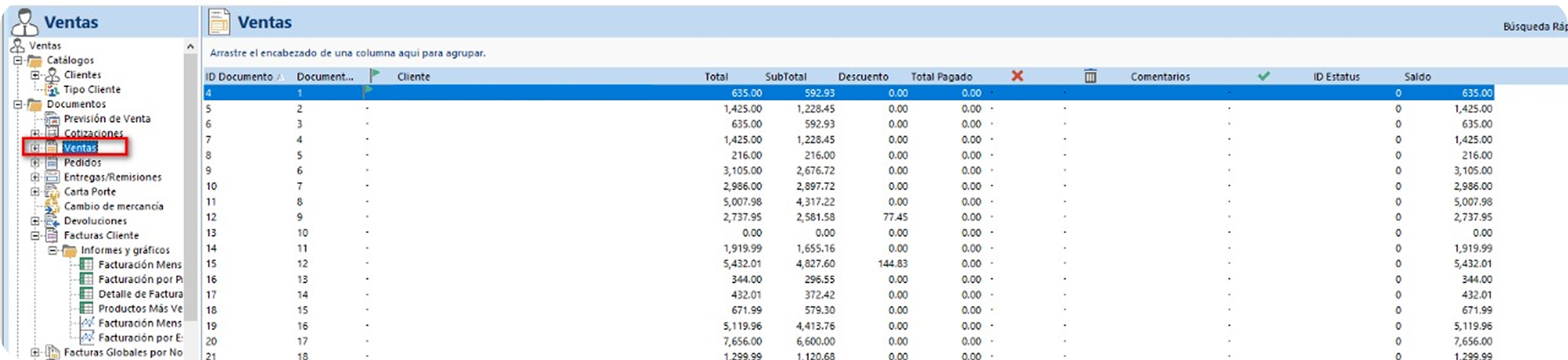Image resolution: width=1568 pixels, height=360 pixels.
Task: Click the Productos Más Ve report icon
Action: point(87,308)
